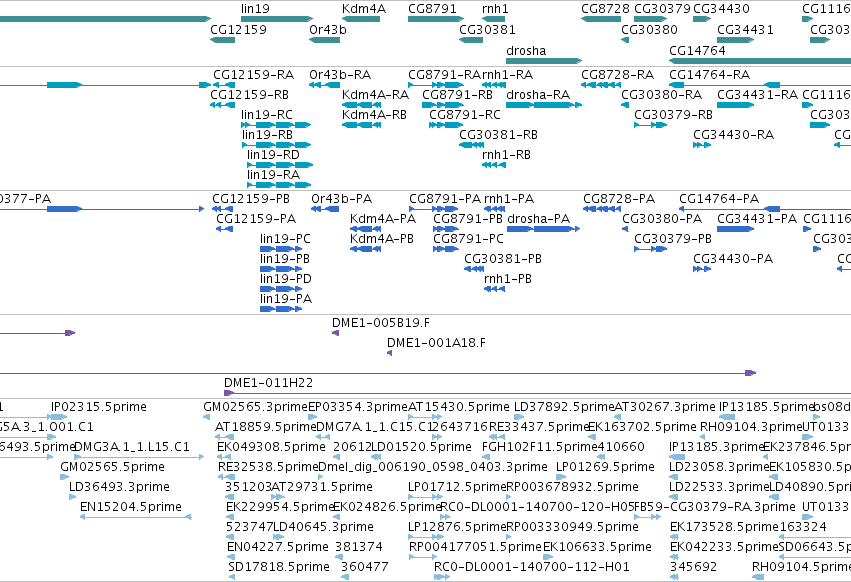Click the lin19 gene label in top track

click(255, 9)
